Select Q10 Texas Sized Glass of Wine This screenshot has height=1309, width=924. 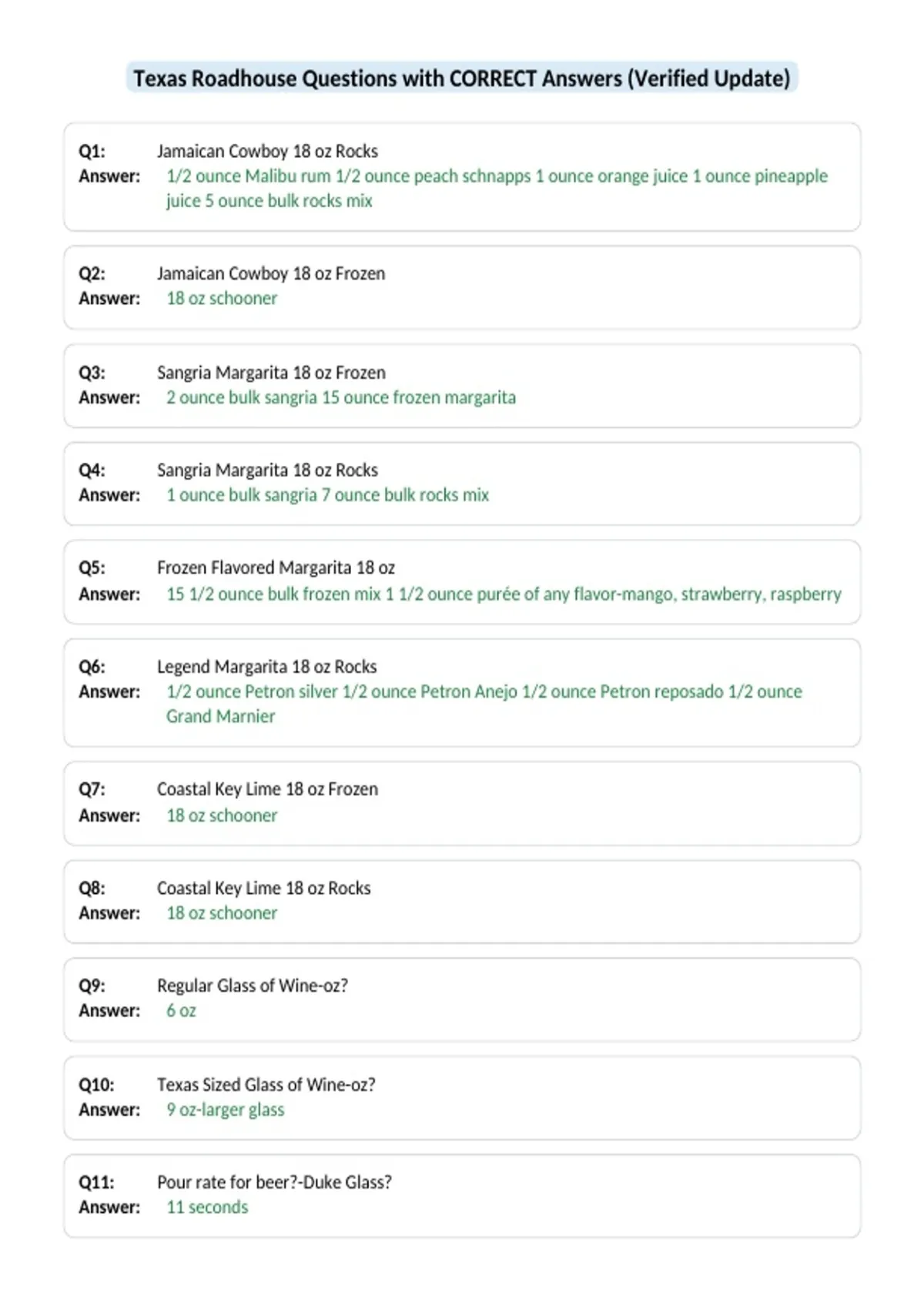click(x=266, y=1084)
